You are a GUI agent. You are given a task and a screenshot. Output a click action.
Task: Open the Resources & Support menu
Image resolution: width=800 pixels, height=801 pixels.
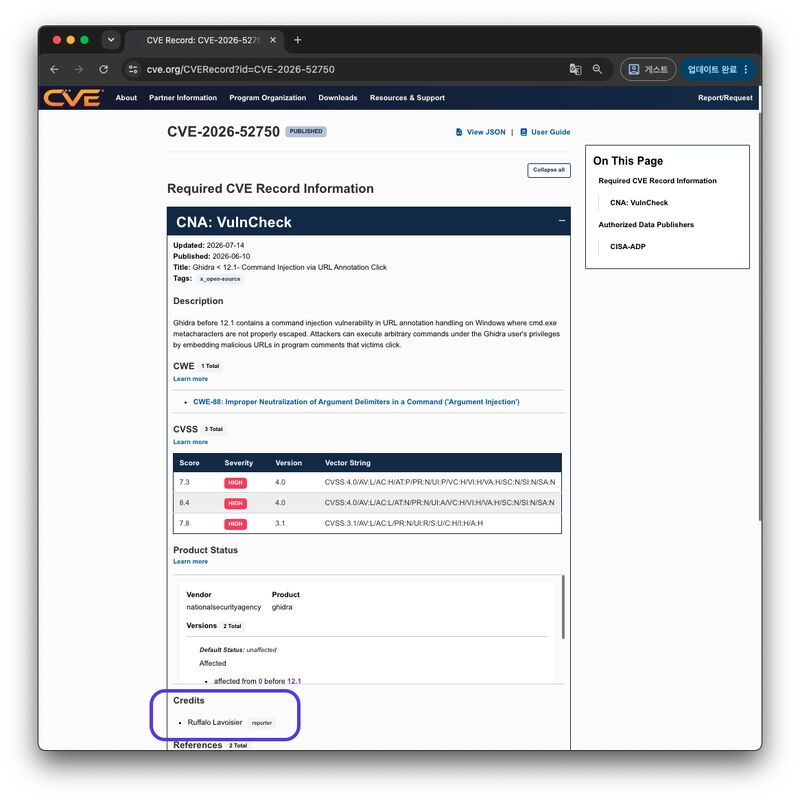(x=407, y=98)
